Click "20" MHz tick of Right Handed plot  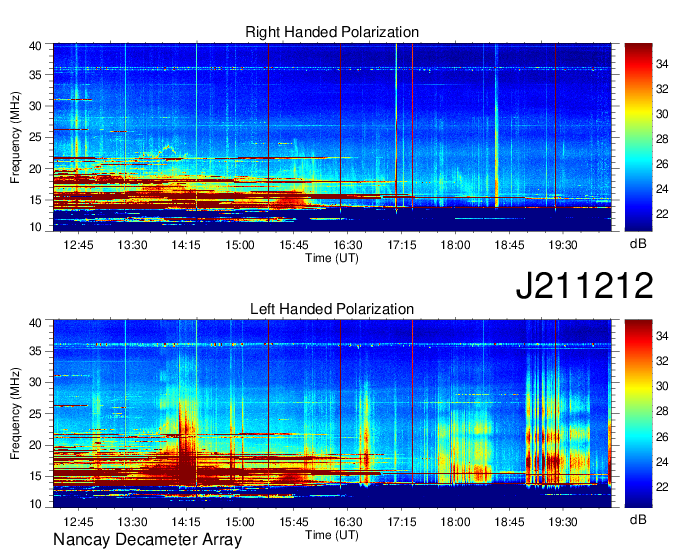pyautogui.click(x=35, y=169)
